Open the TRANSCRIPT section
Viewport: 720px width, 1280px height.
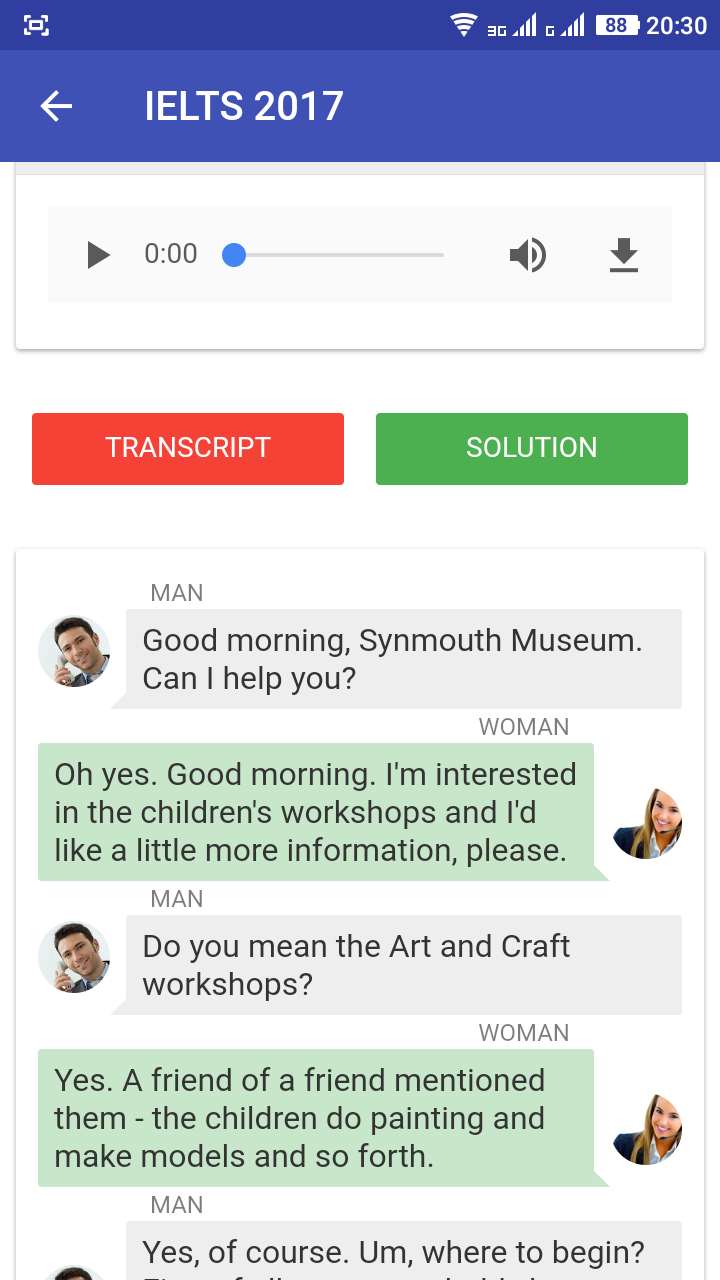point(188,448)
